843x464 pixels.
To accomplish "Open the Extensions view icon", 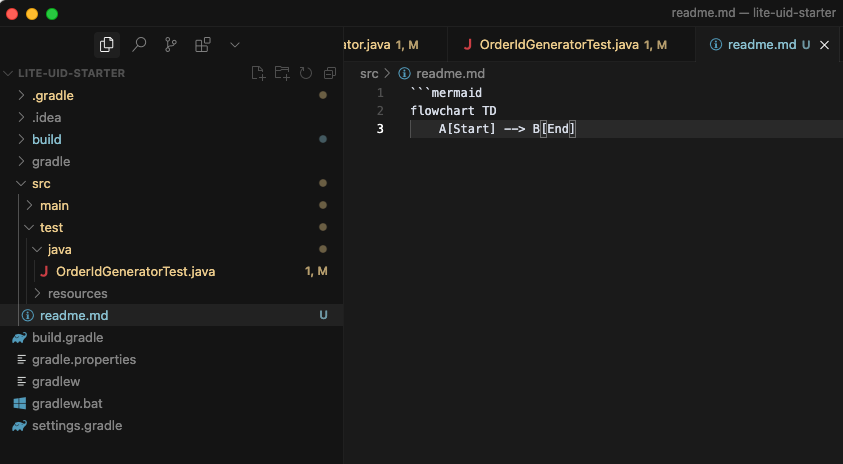I will [203, 45].
